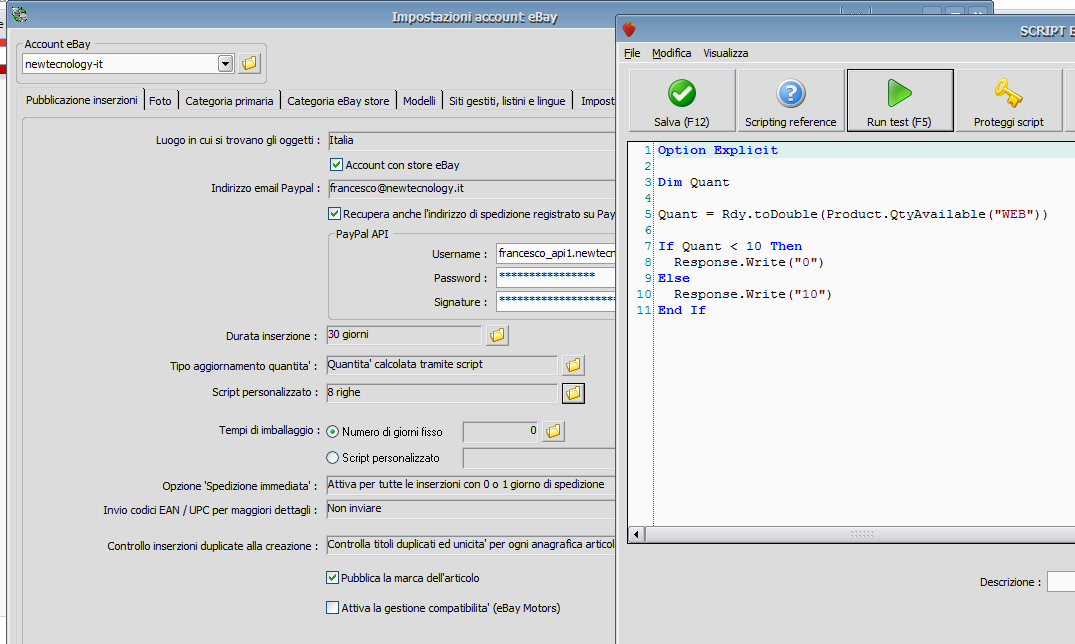Expand the Account eBay newtecnology-it dropdown
The height and width of the screenshot is (644, 1075).
click(225, 64)
